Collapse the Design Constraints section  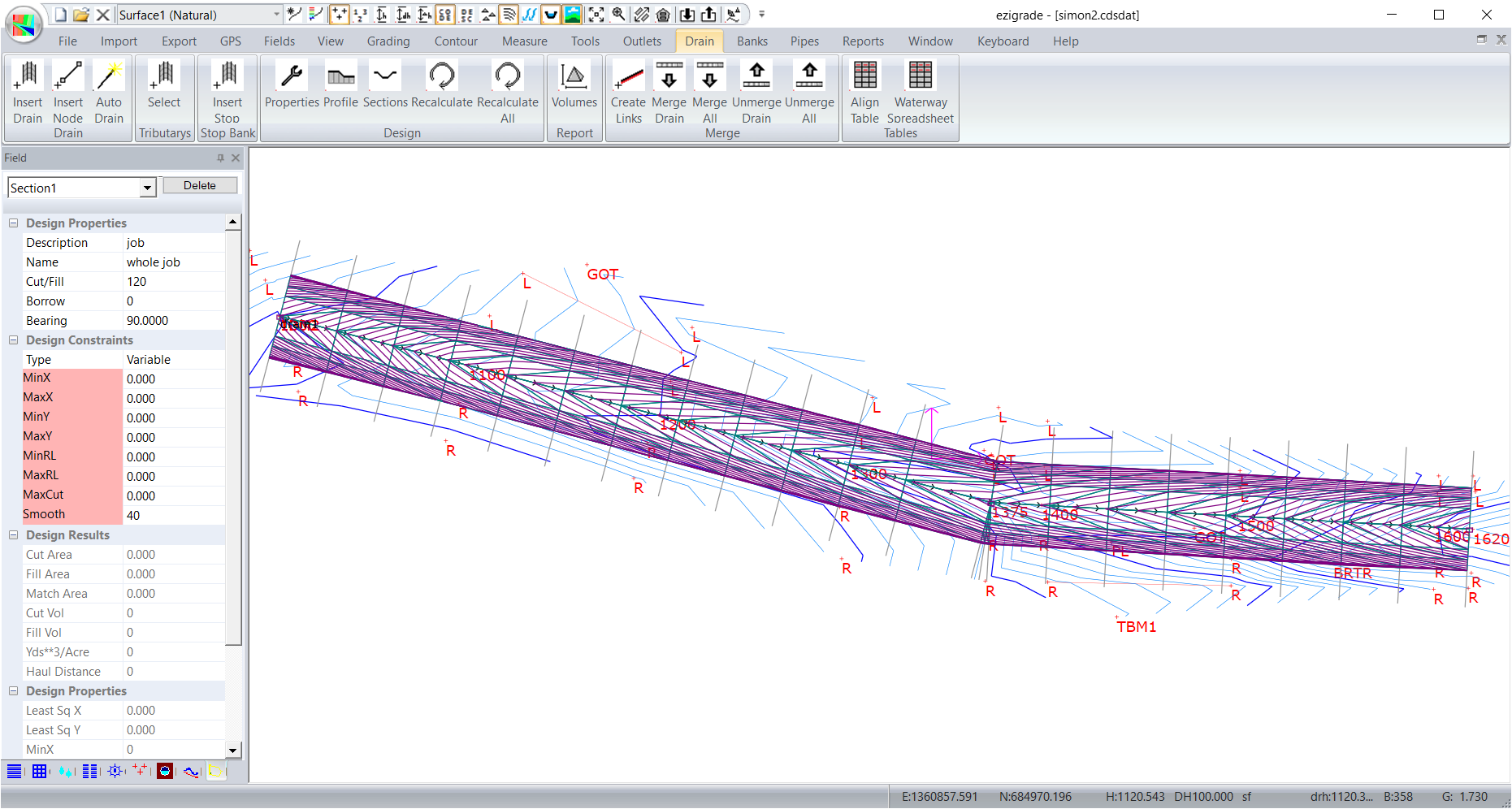(13, 340)
